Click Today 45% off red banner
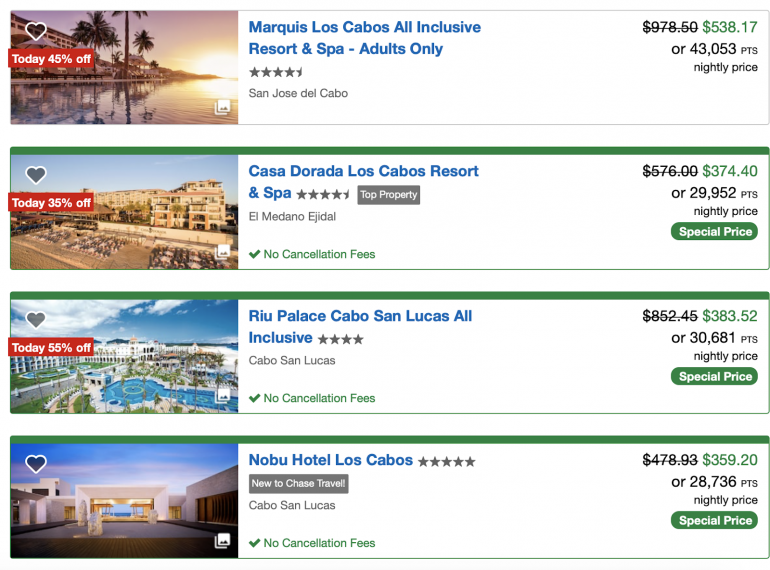Viewport: 770px width, 570px height. (51, 59)
